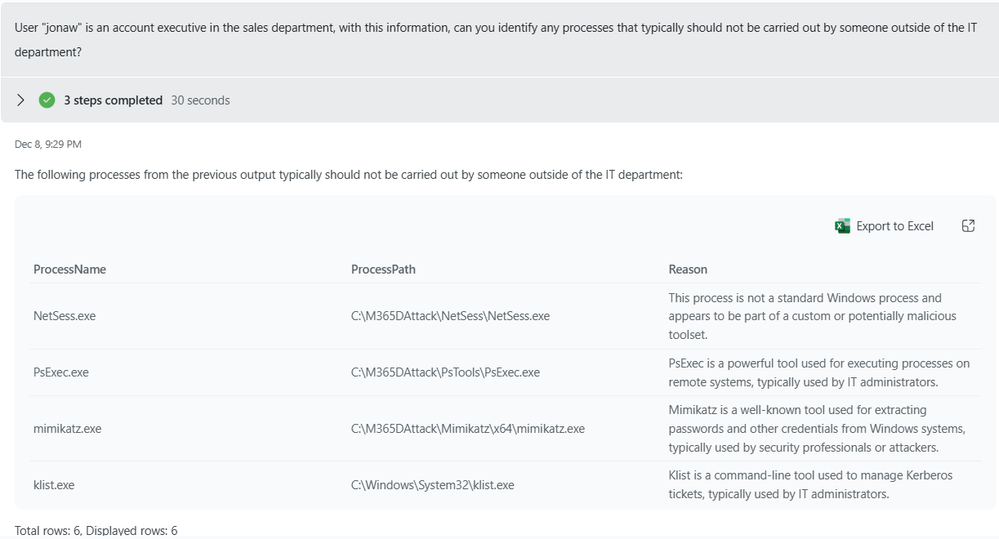This screenshot has height=539, width=999.
Task: Open table in expanded pop-out view
Action: (x=968, y=226)
